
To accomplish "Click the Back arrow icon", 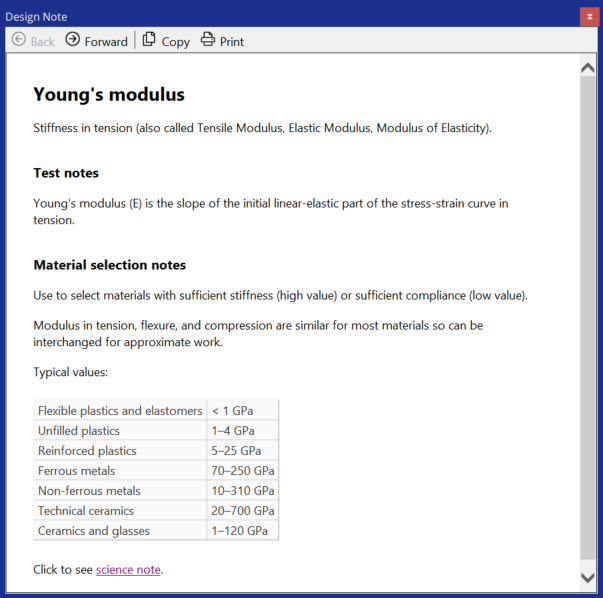I will pos(18,39).
